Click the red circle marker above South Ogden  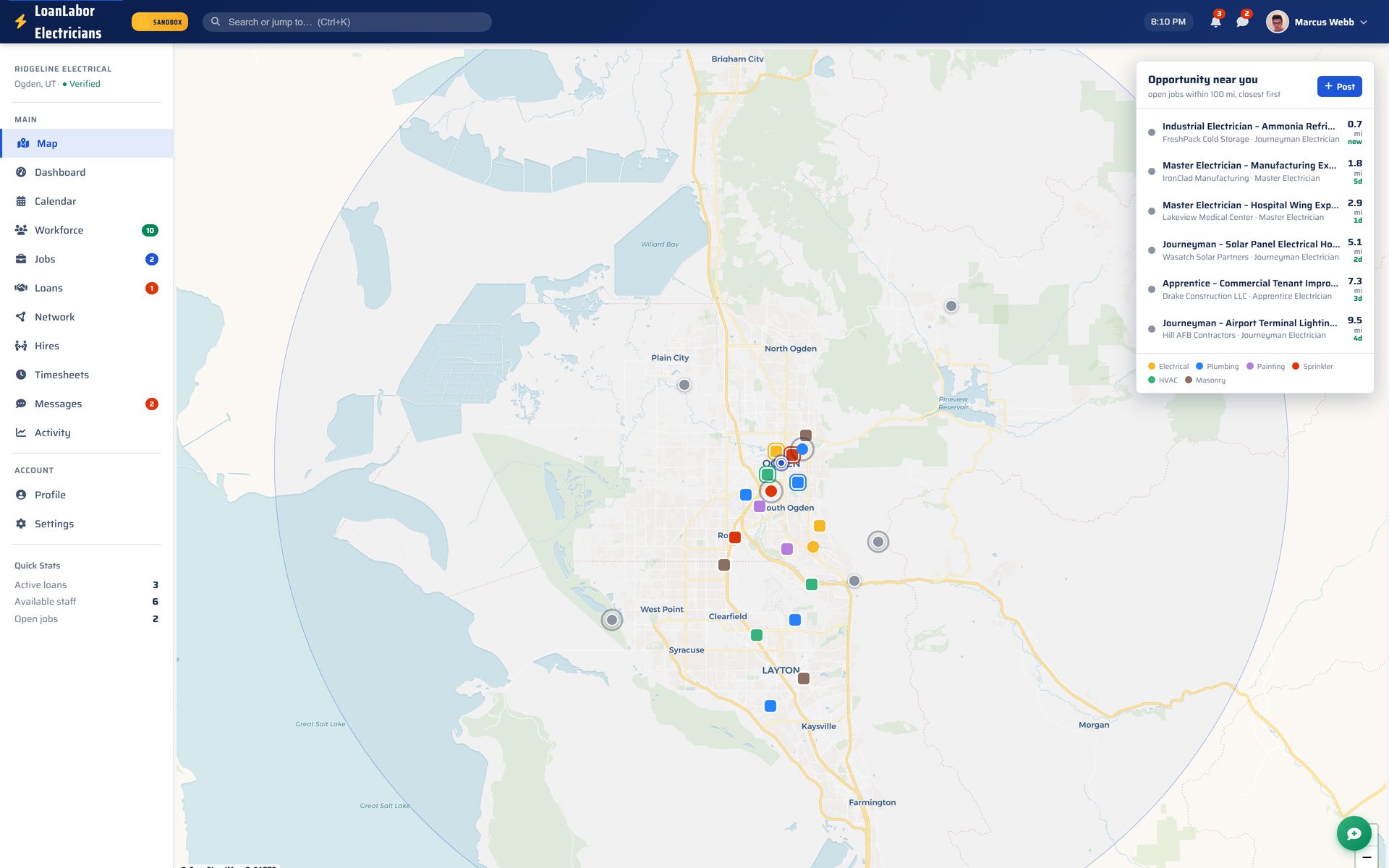771,491
